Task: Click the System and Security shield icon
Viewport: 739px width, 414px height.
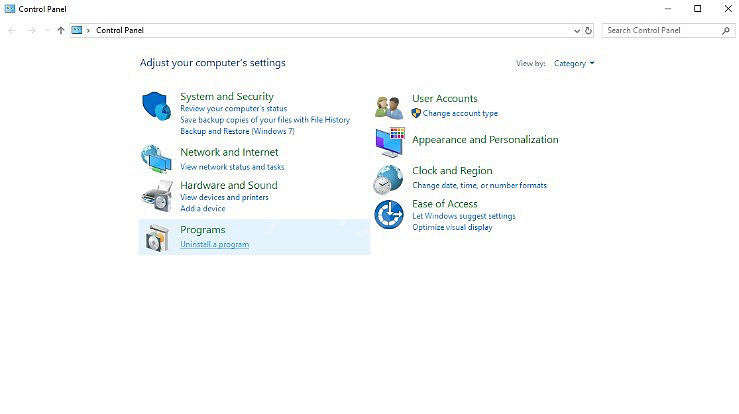Action: (x=156, y=106)
